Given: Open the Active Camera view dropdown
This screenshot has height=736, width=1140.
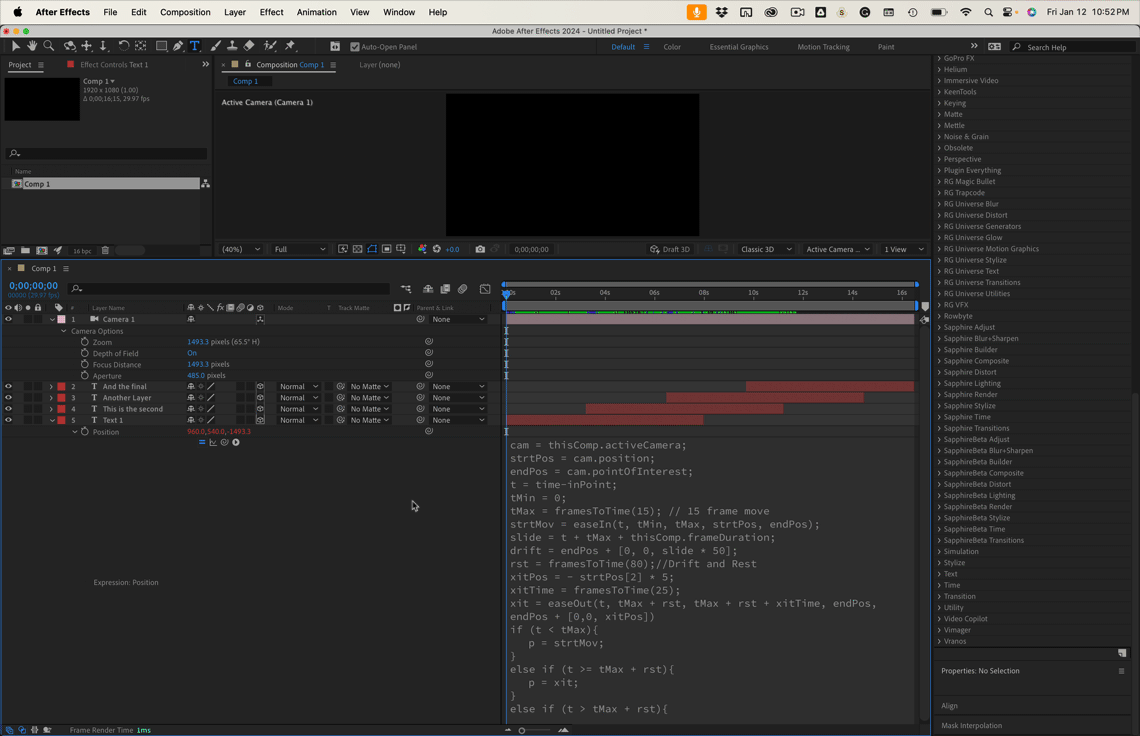Looking at the screenshot, I should [x=838, y=249].
